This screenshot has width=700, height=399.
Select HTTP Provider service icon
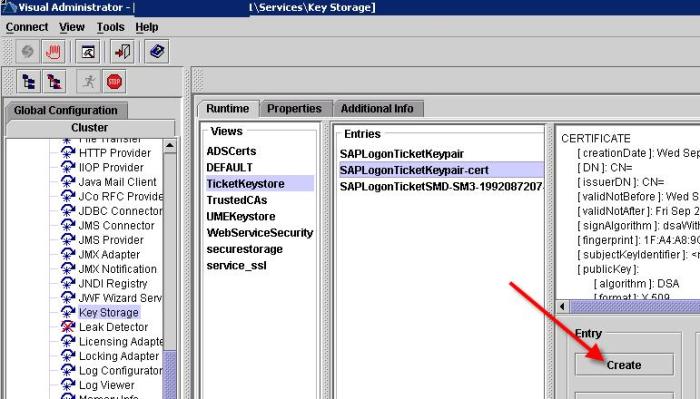(x=68, y=153)
